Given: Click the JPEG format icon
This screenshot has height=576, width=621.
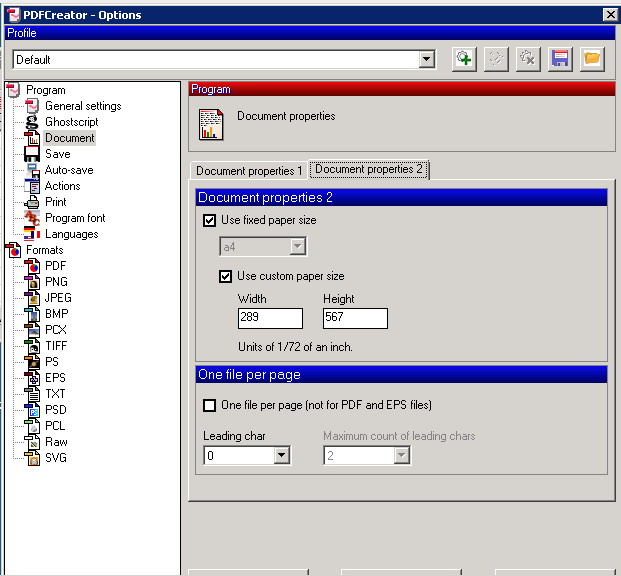Looking at the screenshot, I should coord(32,298).
